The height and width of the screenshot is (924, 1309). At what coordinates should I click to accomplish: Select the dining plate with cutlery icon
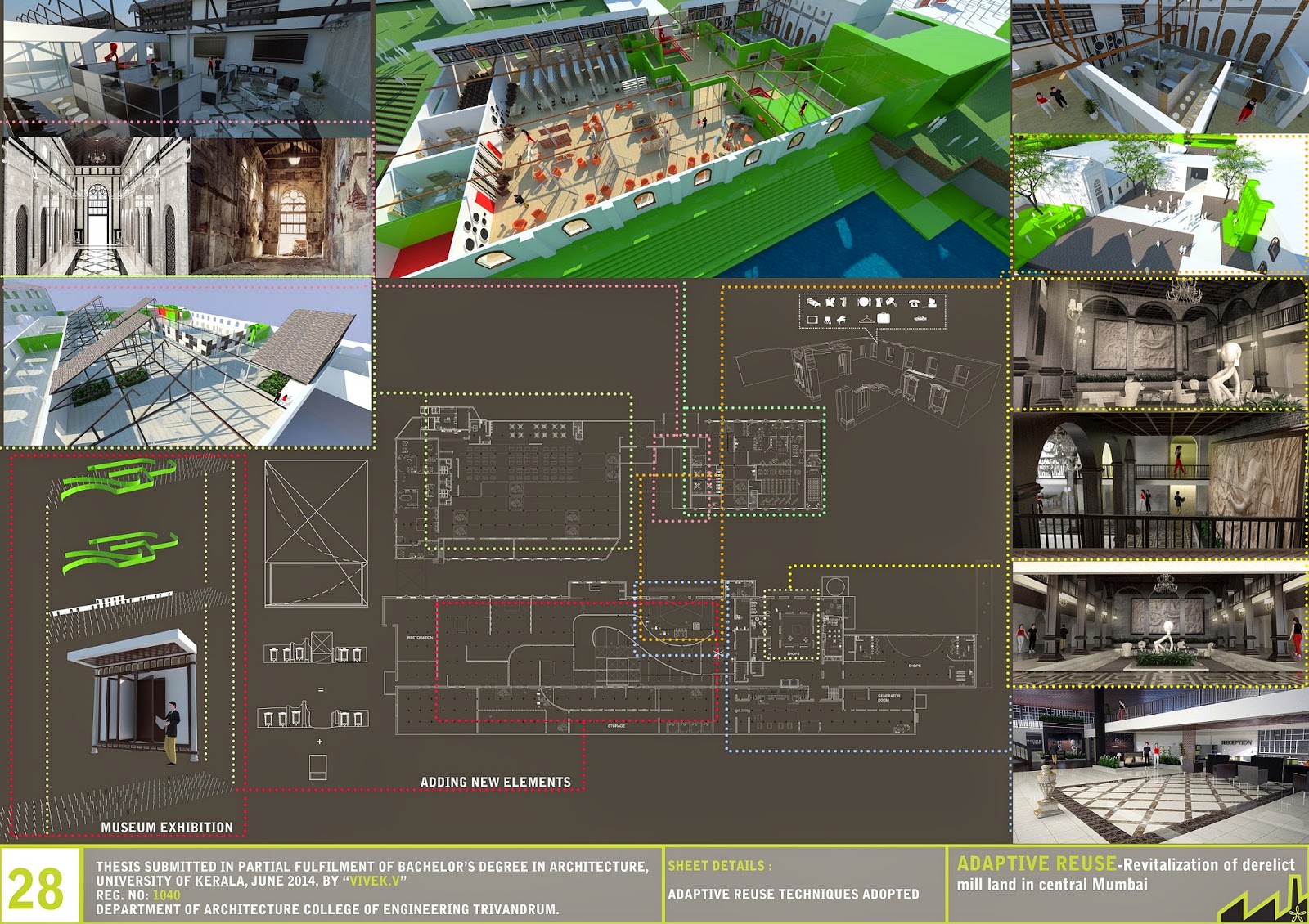click(864, 302)
